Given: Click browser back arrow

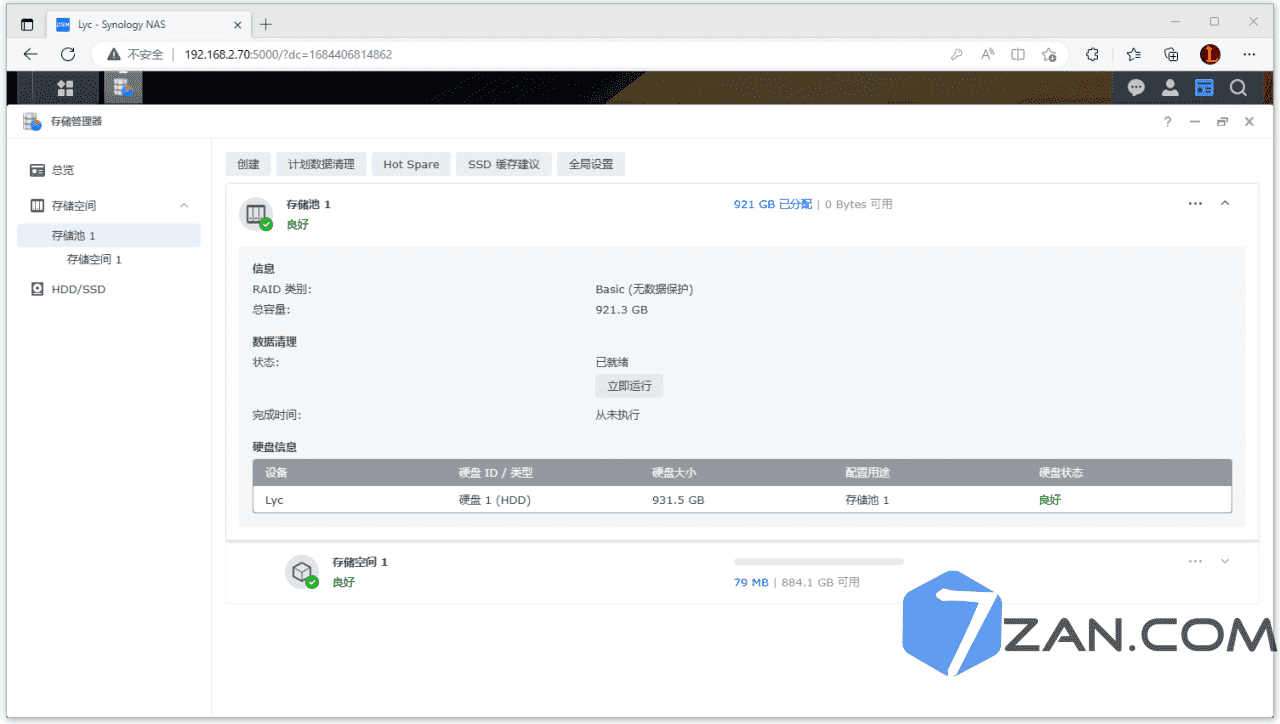Looking at the screenshot, I should pyautogui.click(x=31, y=54).
